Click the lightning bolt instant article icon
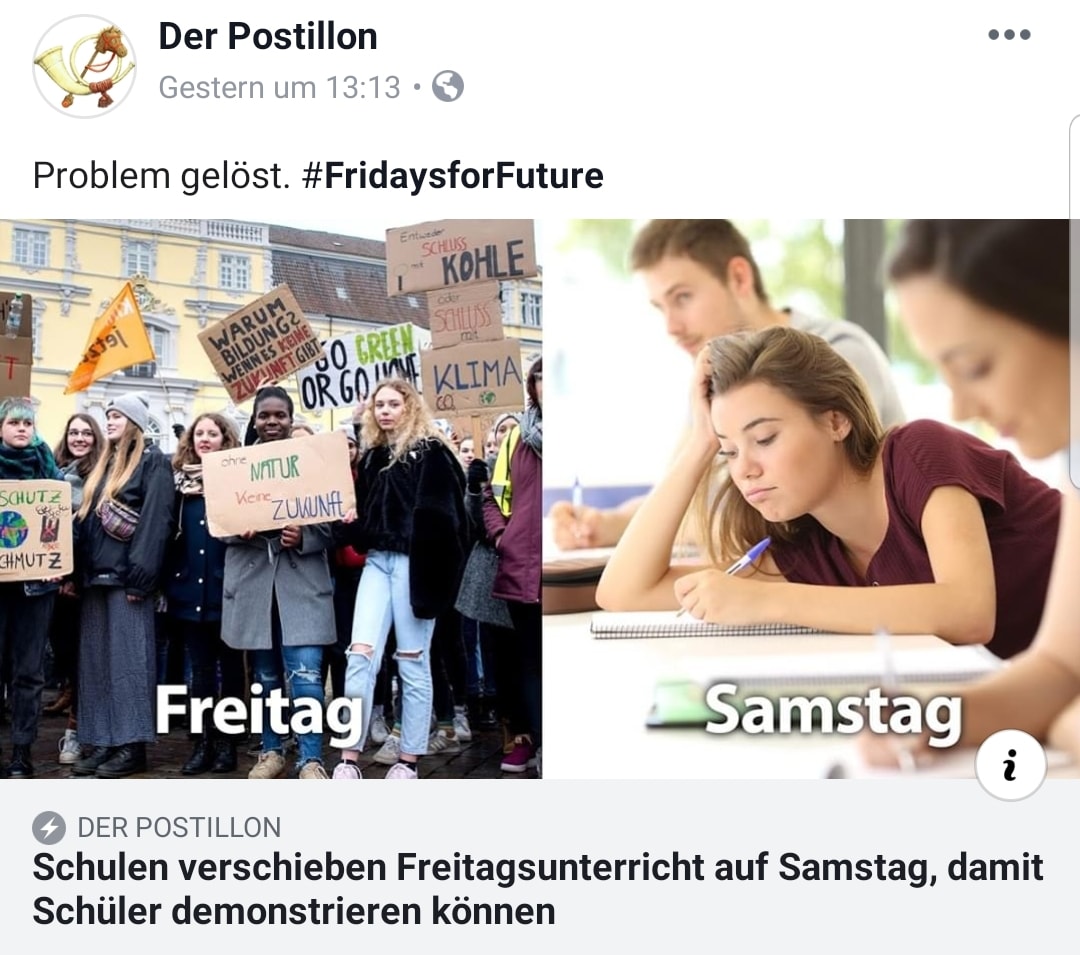 click(48, 828)
